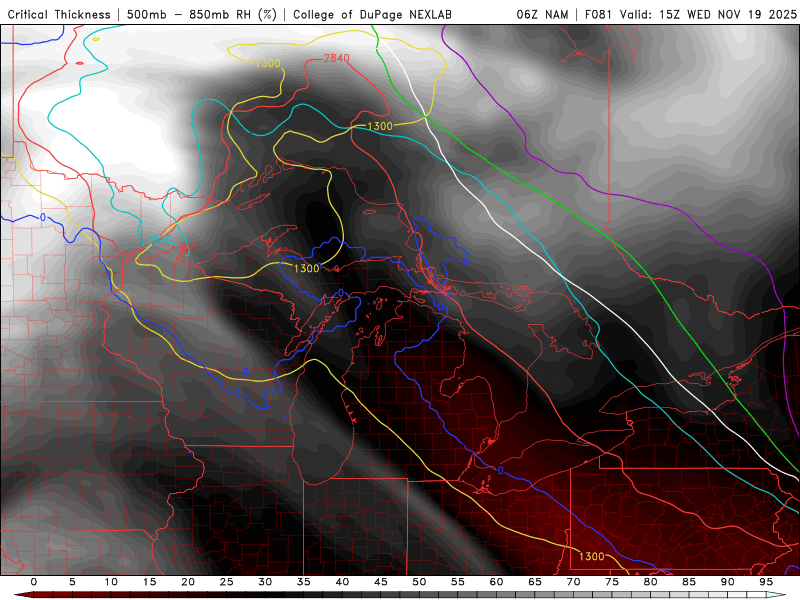Image resolution: width=800 pixels, height=600 pixels.
Task: Click the "25" label on the color scale
Action: (x=227, y=582)
